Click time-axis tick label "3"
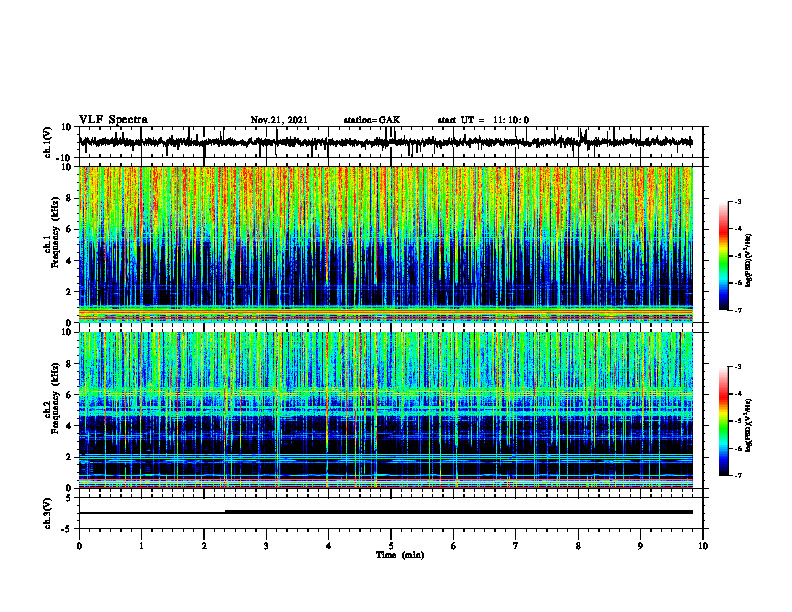This screenshot has height=612, width=792. 266,546
